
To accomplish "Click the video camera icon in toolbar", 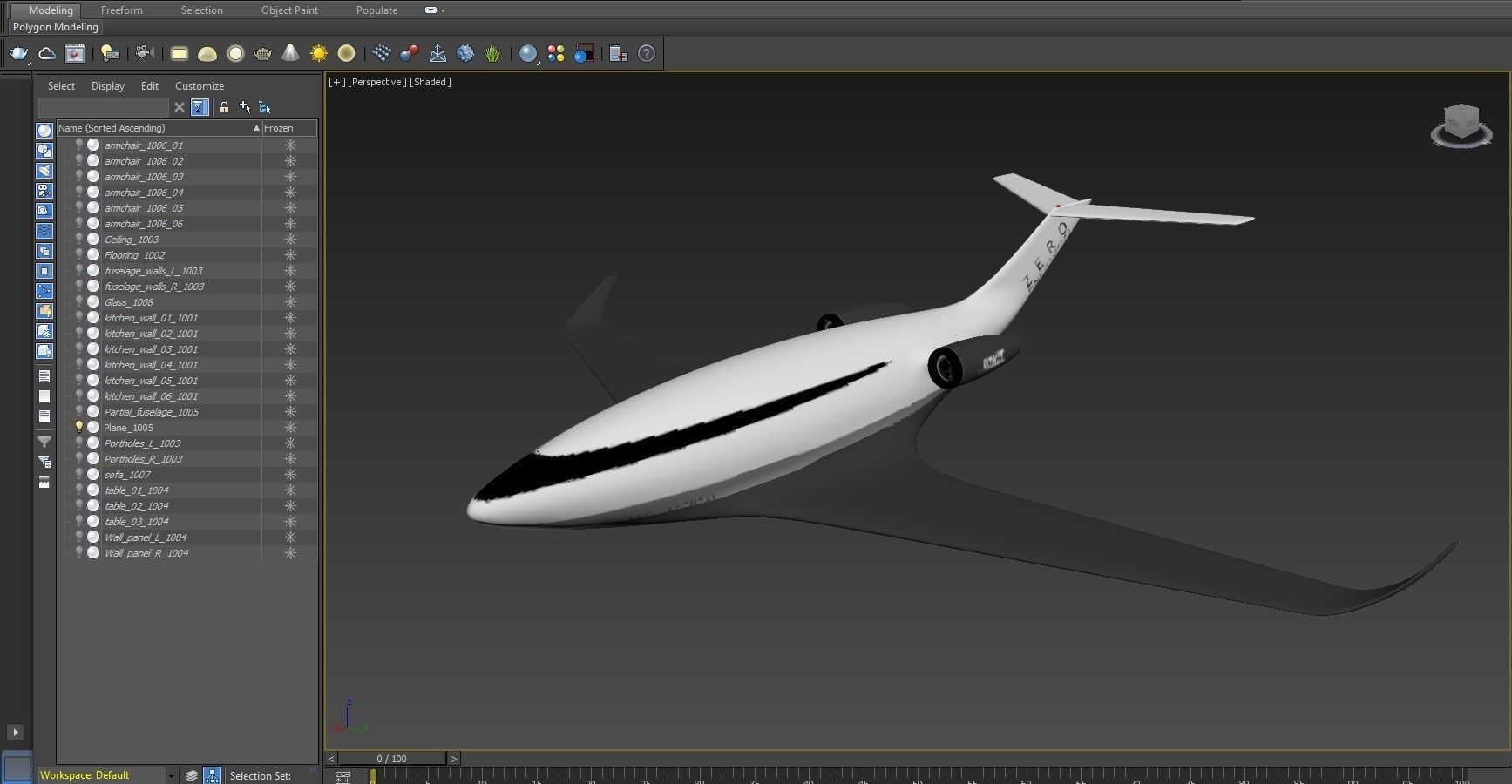I will pos(145,54).
